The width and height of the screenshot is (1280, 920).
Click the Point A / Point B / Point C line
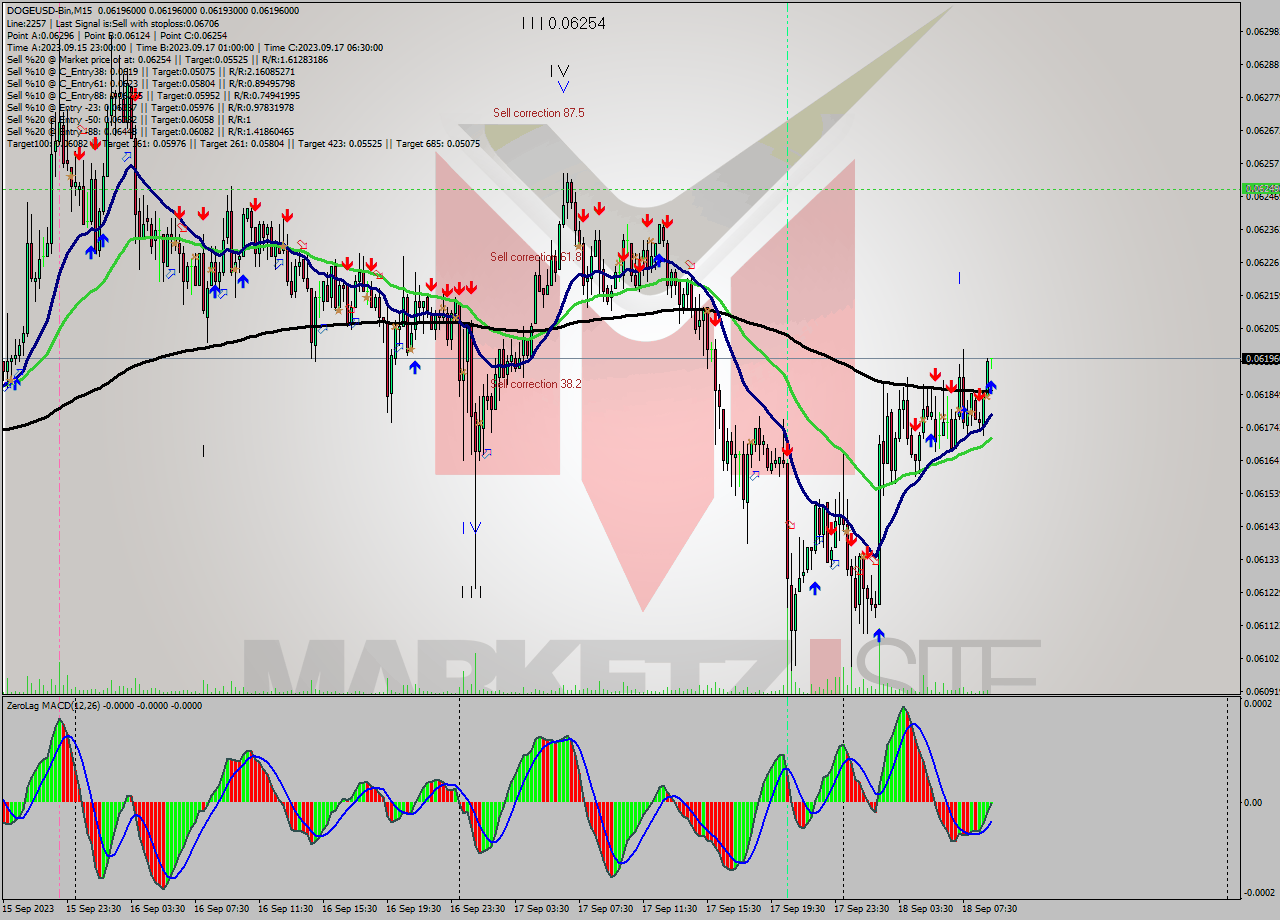tap(117, 35)
